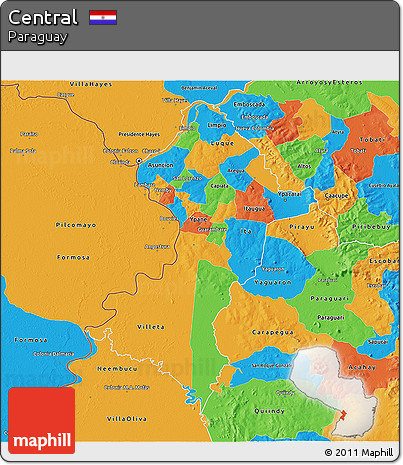Click the 'Central' map title
Viewport: 403px width, 465px height.
(x=43, y=17)
